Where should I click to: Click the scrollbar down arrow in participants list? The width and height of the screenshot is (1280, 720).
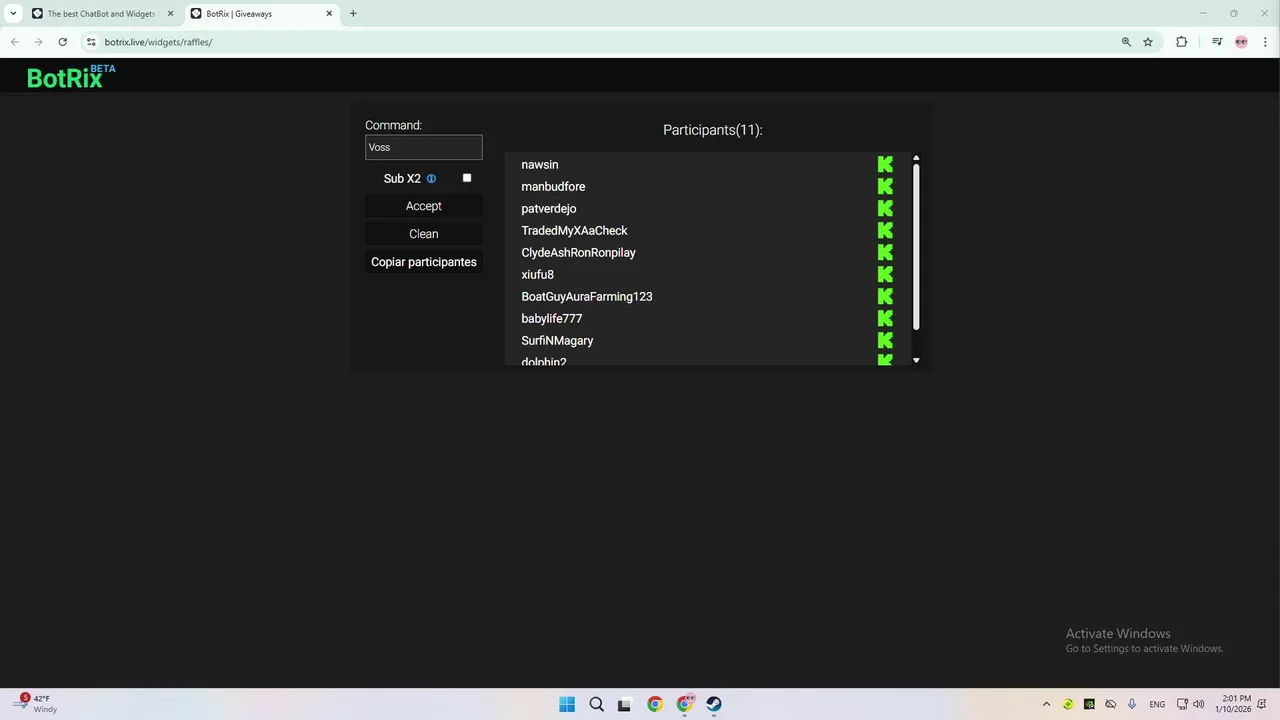pyautogui.click(x=916, y=360)
